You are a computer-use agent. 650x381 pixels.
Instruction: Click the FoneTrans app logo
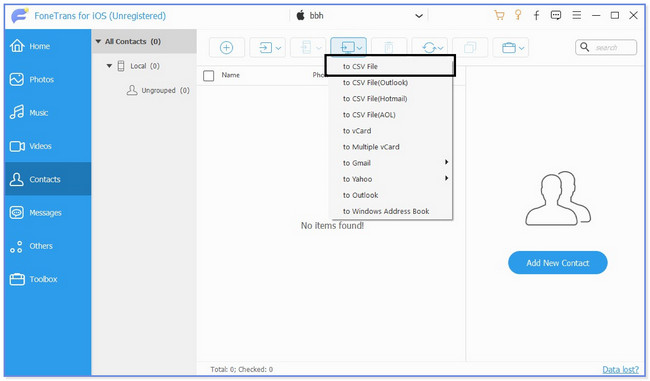pyautogui.click(x=19, y=16)
